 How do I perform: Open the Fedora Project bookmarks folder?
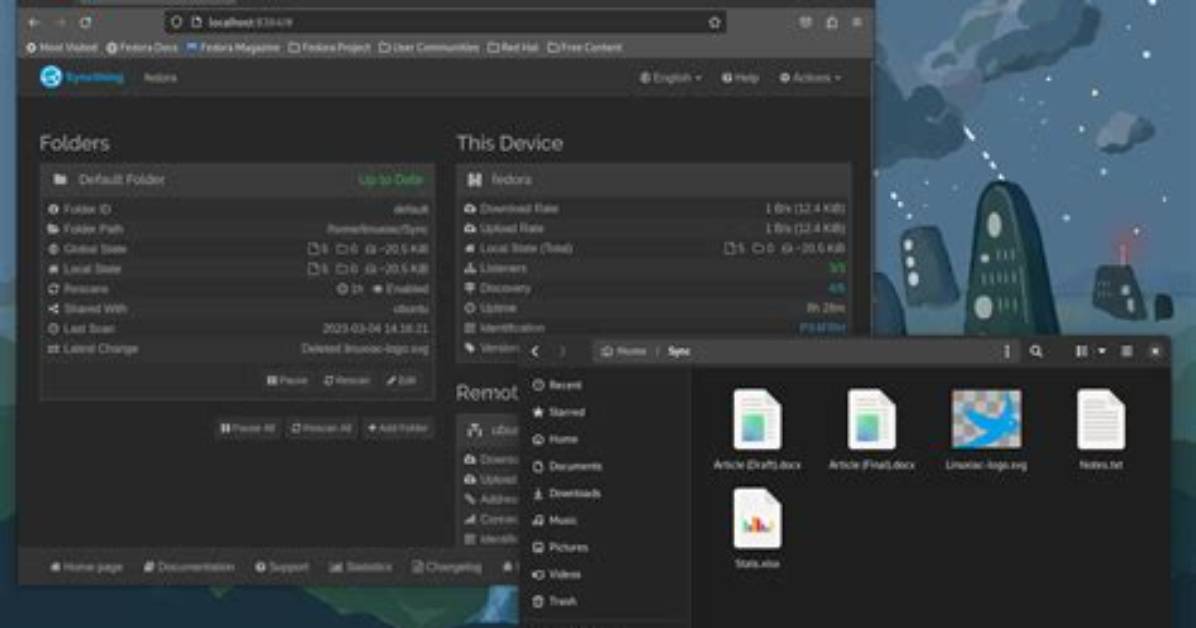click(x=329, y=47)
